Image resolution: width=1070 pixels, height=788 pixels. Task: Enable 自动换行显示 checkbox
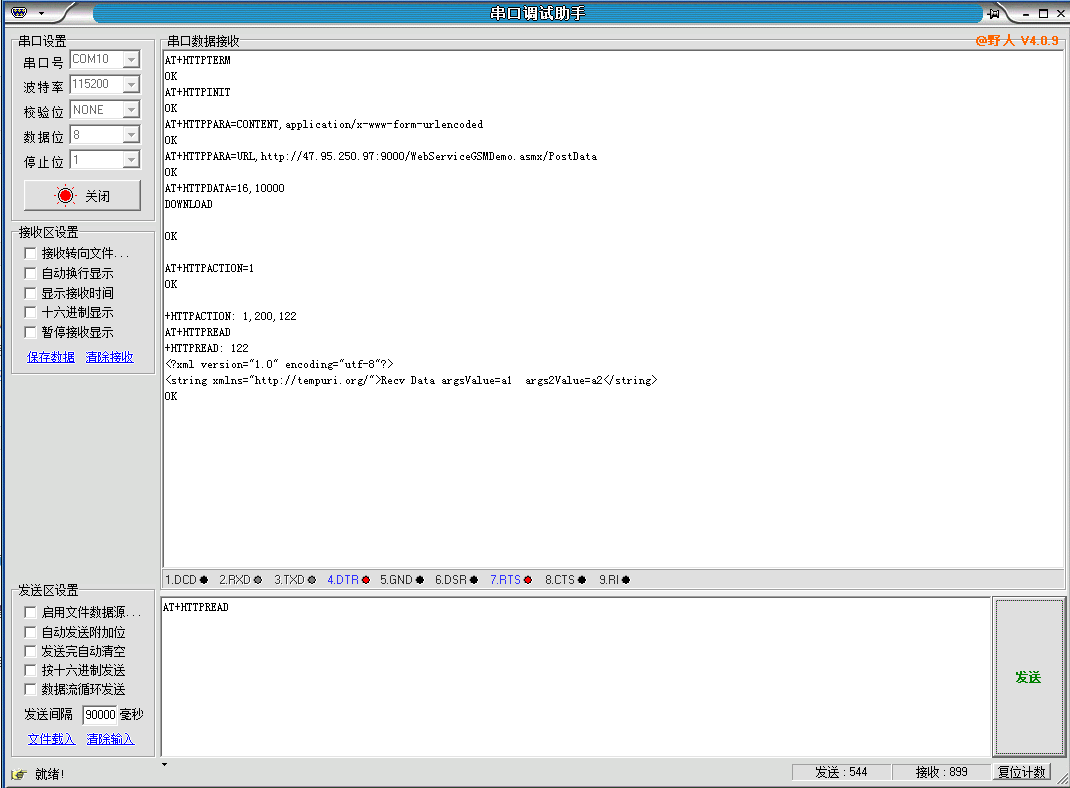(x=30, y=273)
